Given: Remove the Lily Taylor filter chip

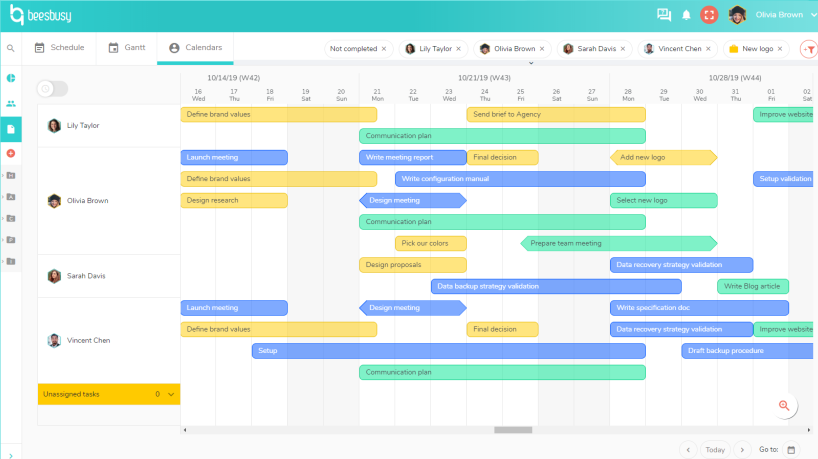Looking at the screenshot, I should 459,49.
